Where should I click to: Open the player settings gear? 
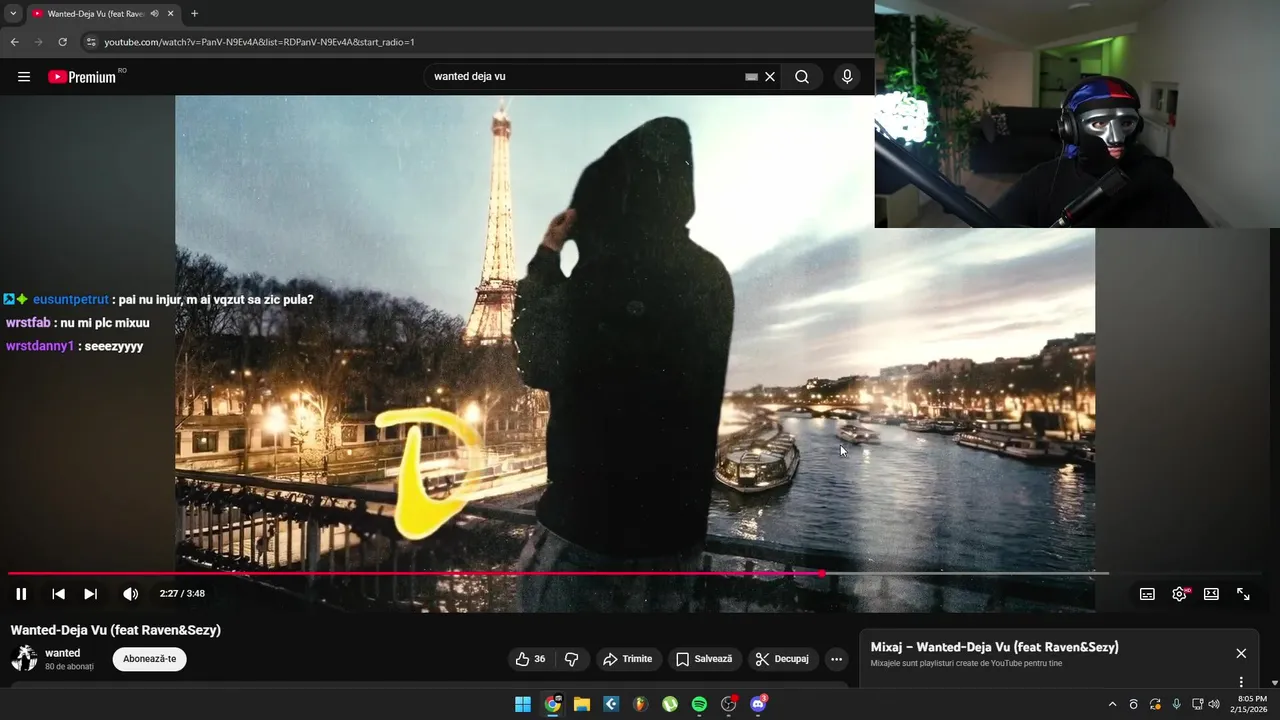[x=1180, y=594]
